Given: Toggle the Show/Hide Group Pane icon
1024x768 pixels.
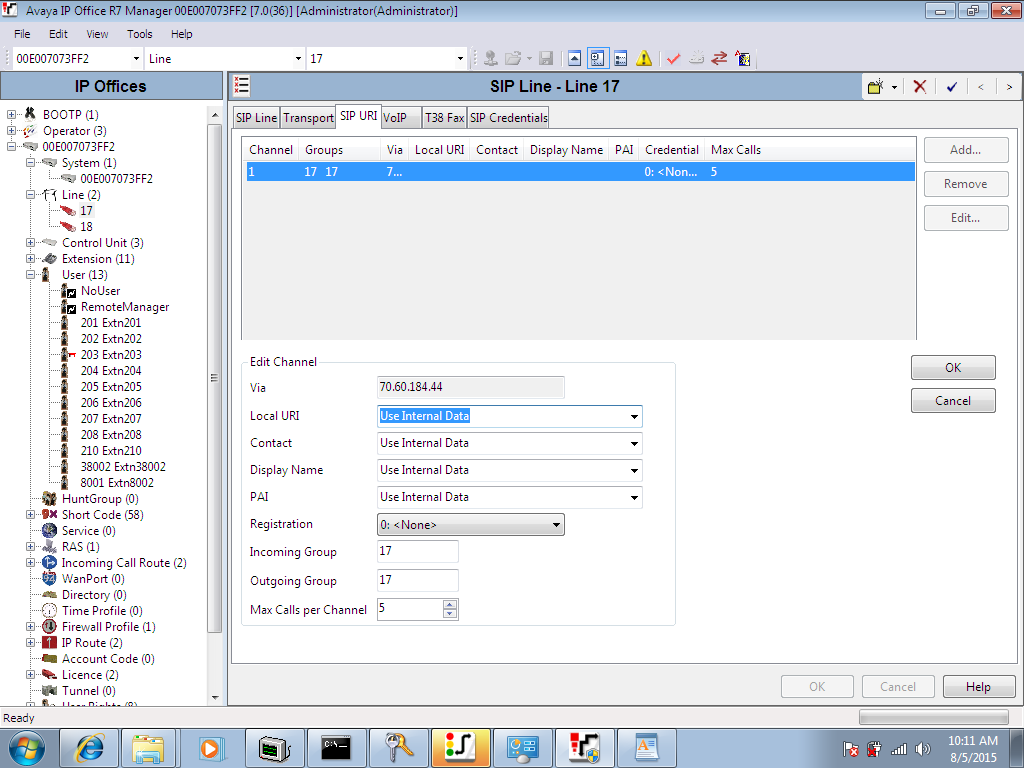Looking at the screenshot, I should point(620,59).
